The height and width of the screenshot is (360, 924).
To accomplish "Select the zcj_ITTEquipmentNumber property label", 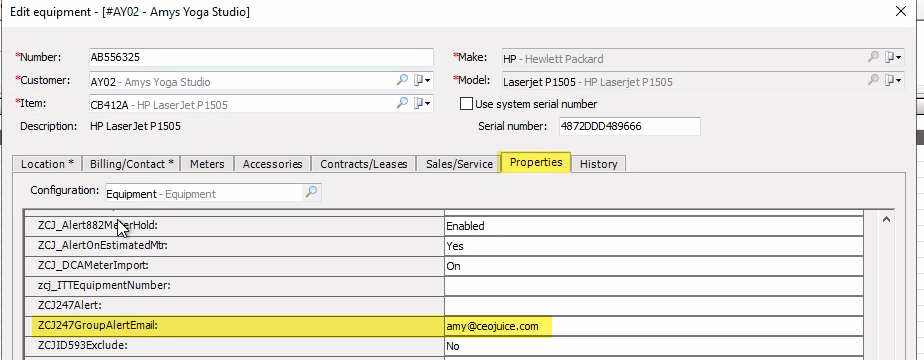I will 104,286.
